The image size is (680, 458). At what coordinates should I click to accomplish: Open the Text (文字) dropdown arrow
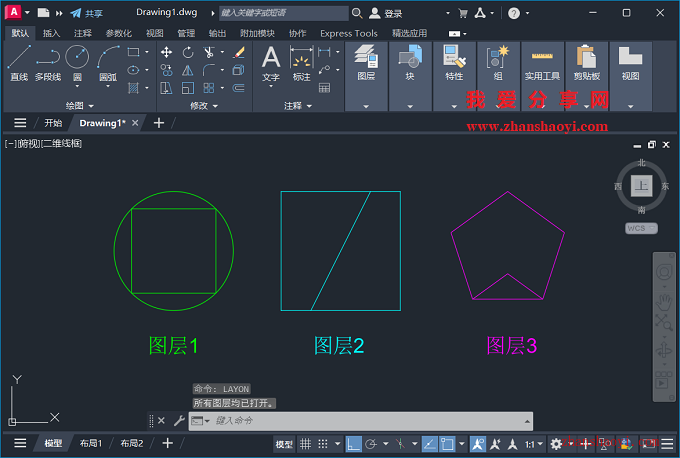(271, 86)
